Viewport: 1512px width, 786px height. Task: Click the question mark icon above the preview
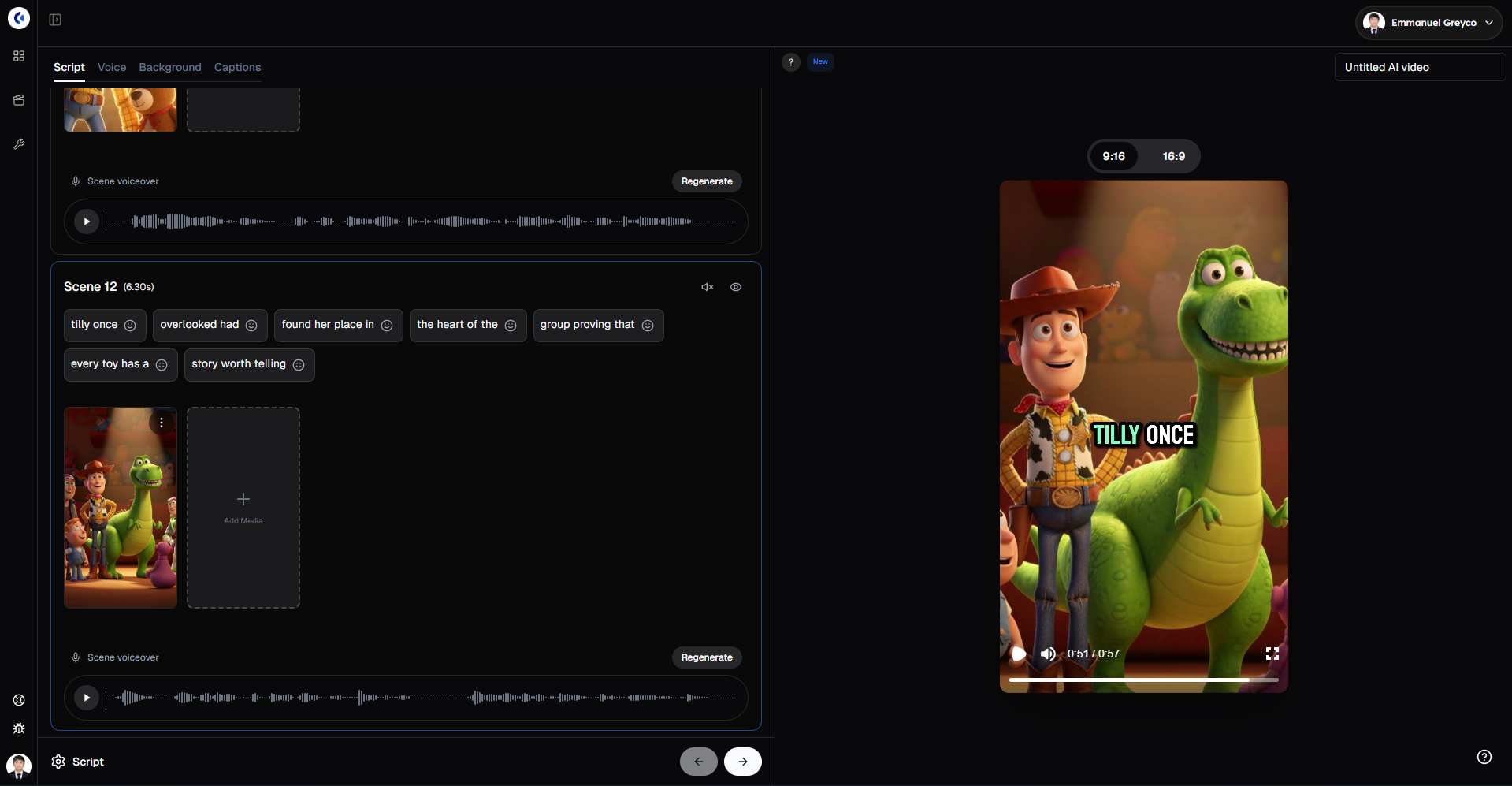point(791,62)
